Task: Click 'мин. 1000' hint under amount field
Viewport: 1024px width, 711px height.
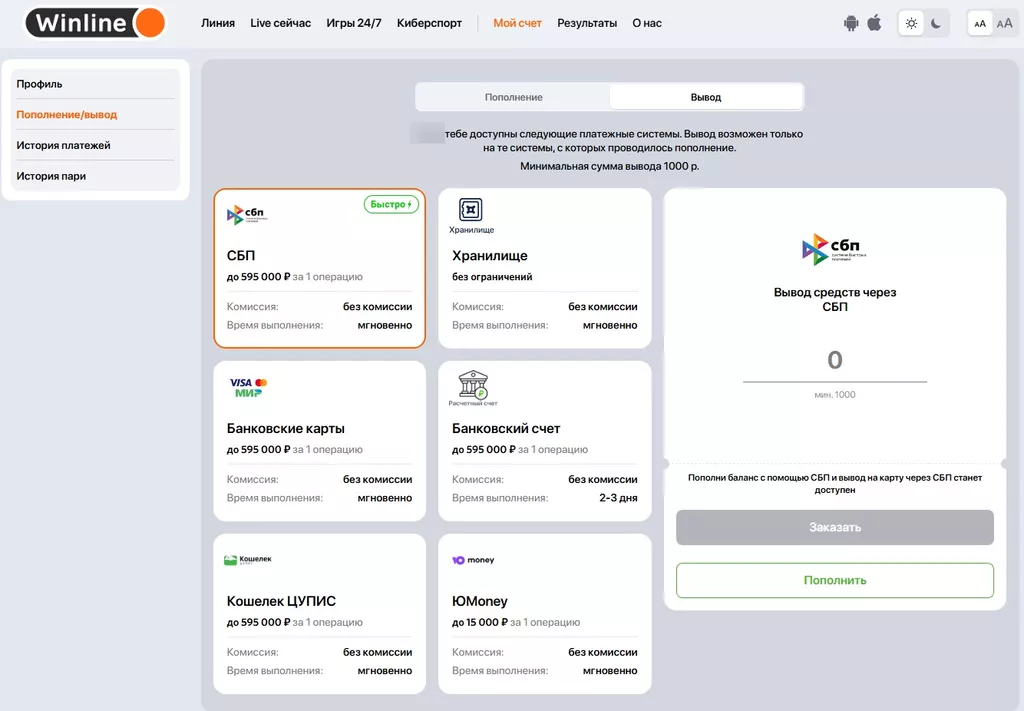Action: tap(835, 394)
